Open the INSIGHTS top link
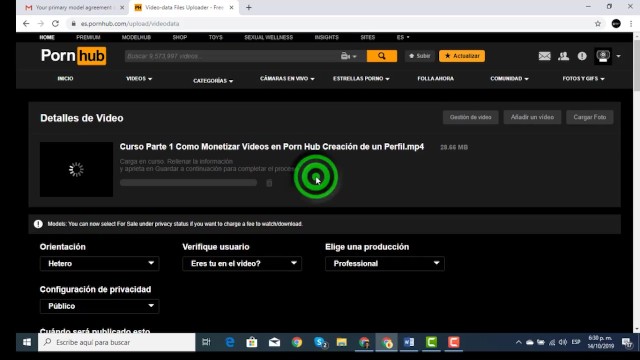This screenshot has width=640, height=360. pos(327,37)
